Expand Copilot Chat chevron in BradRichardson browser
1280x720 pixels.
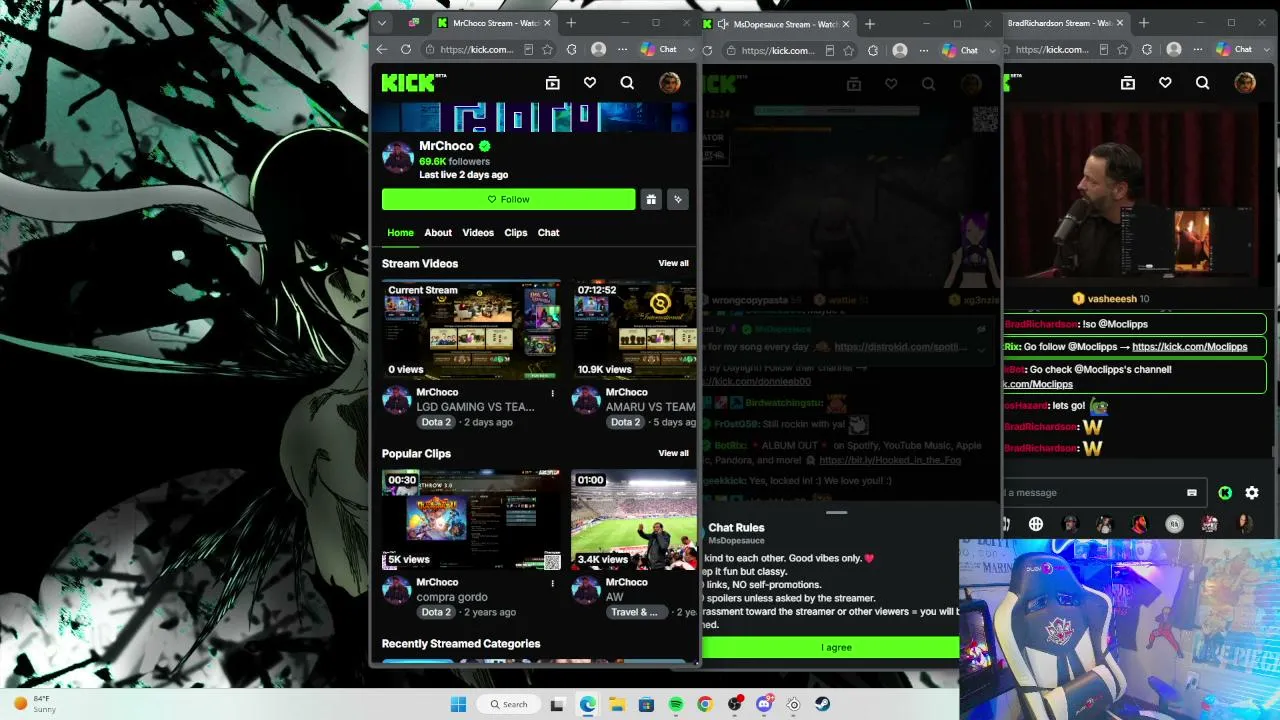click(x=1266, y=49)
